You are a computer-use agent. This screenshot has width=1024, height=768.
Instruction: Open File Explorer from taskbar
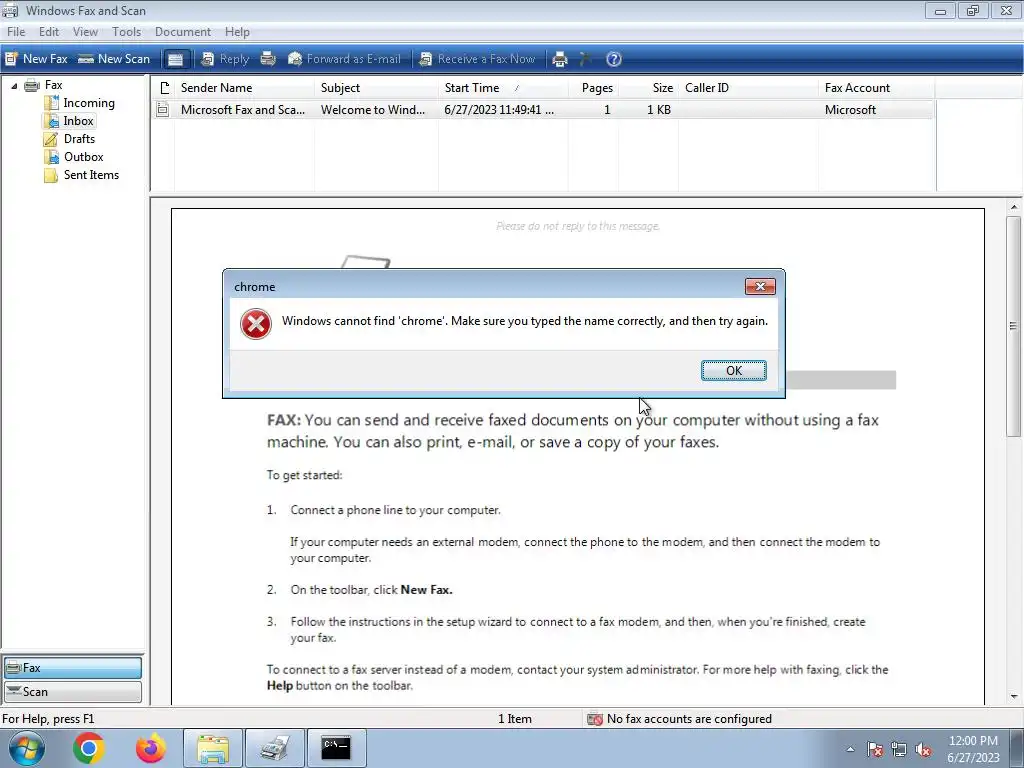pos(213,748)
